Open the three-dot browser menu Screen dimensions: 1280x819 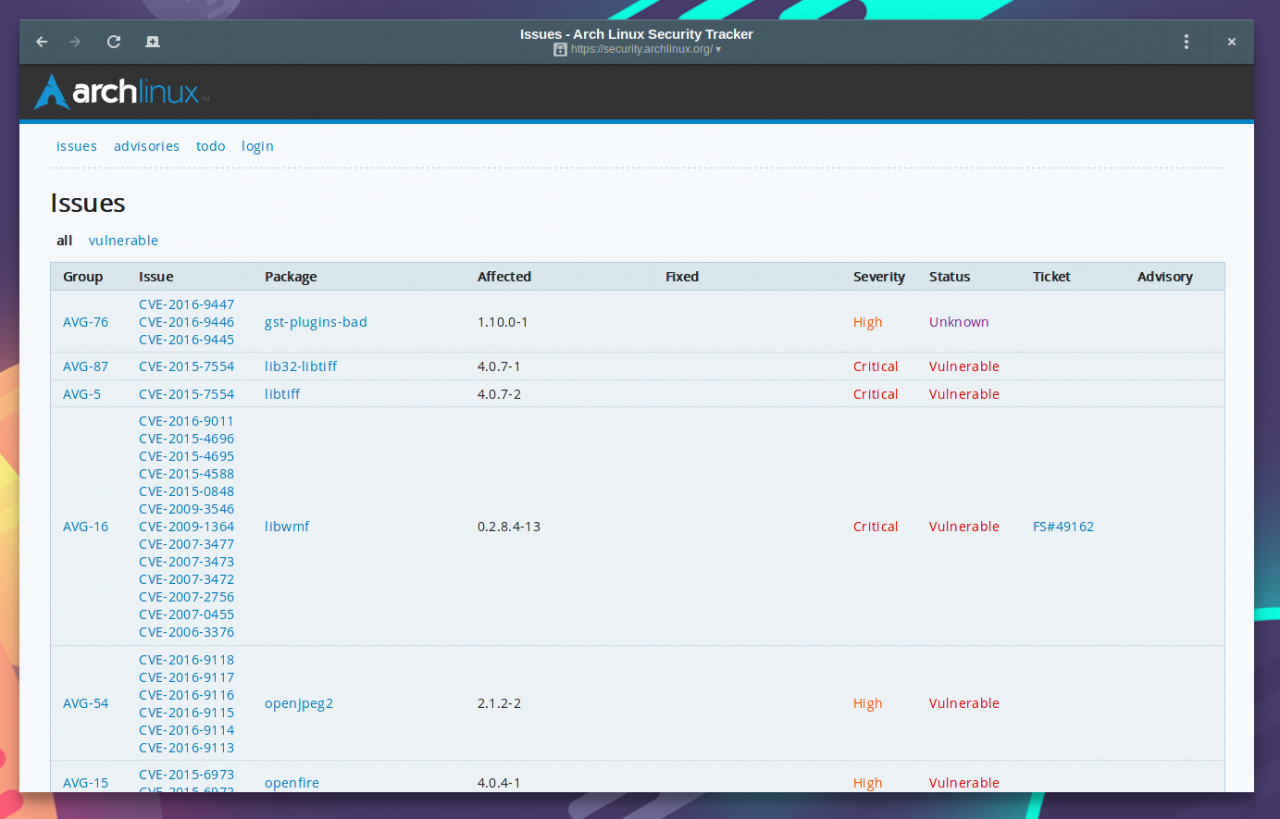click(1186, 41)
